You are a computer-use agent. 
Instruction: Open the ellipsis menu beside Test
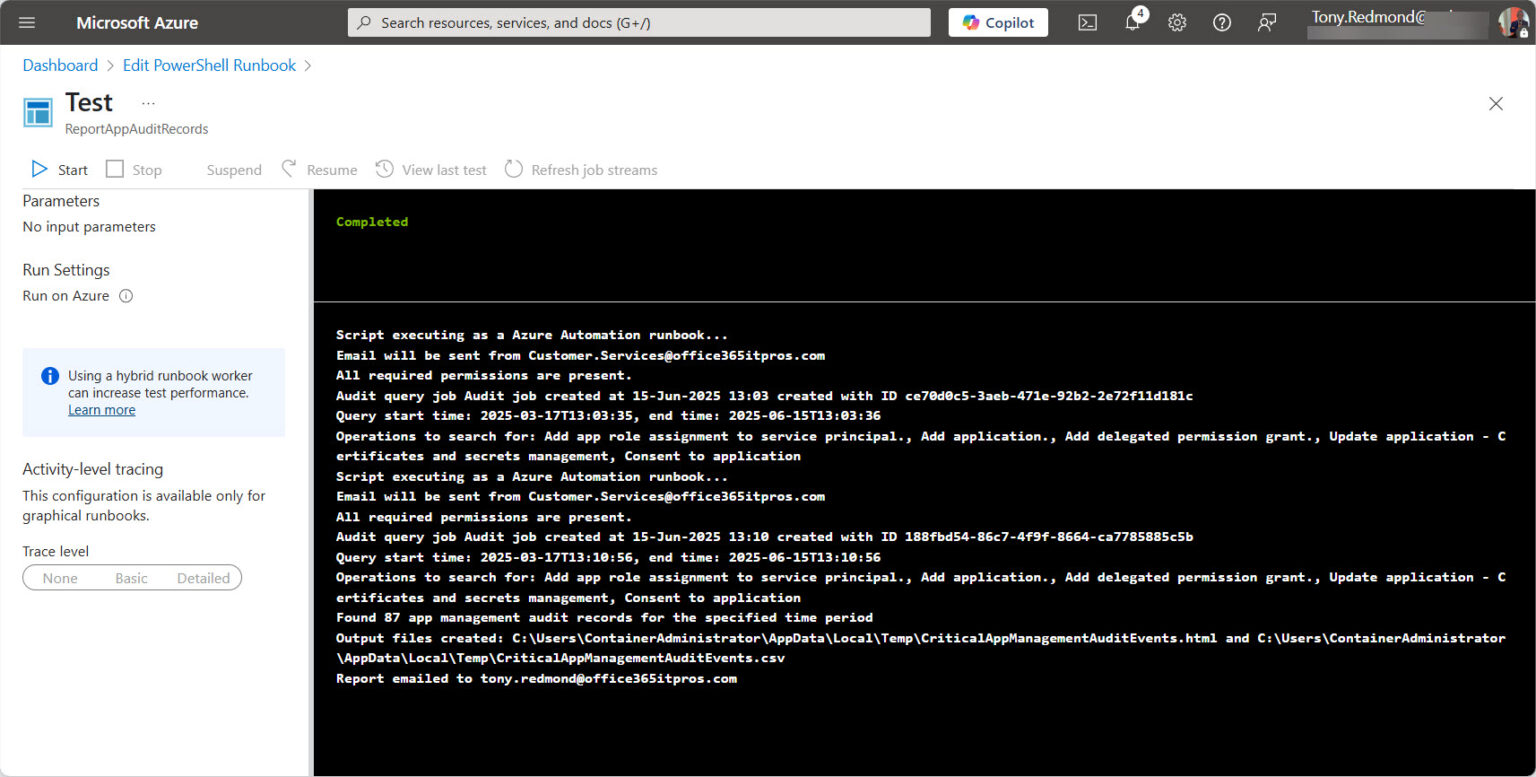148,103
